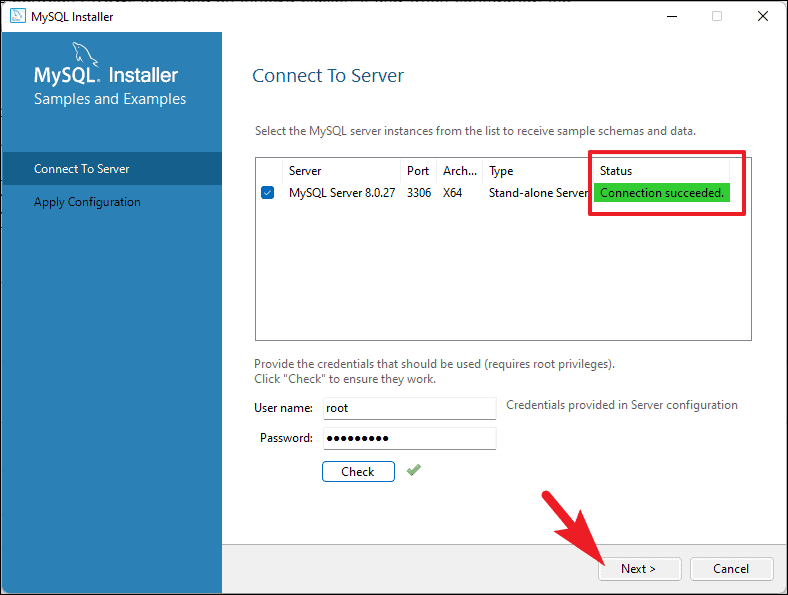Click the 3306 port cell
788x595 pixels.
click(419, 193)
